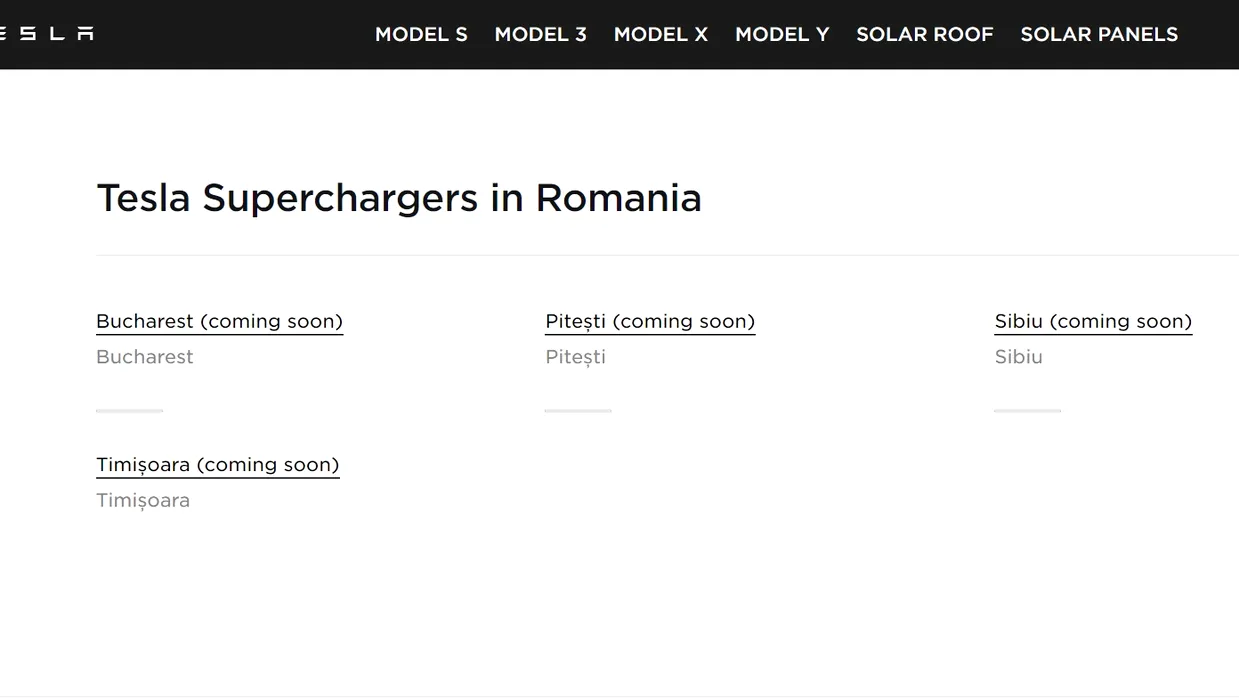Click gray Sibiu city label

pyautogui.click(x=1018, y=357)
